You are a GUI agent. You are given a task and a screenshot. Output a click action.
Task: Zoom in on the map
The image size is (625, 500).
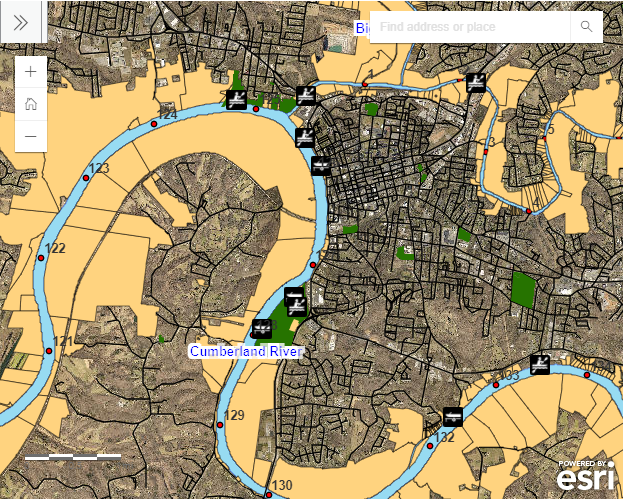(x=31, y=72)
